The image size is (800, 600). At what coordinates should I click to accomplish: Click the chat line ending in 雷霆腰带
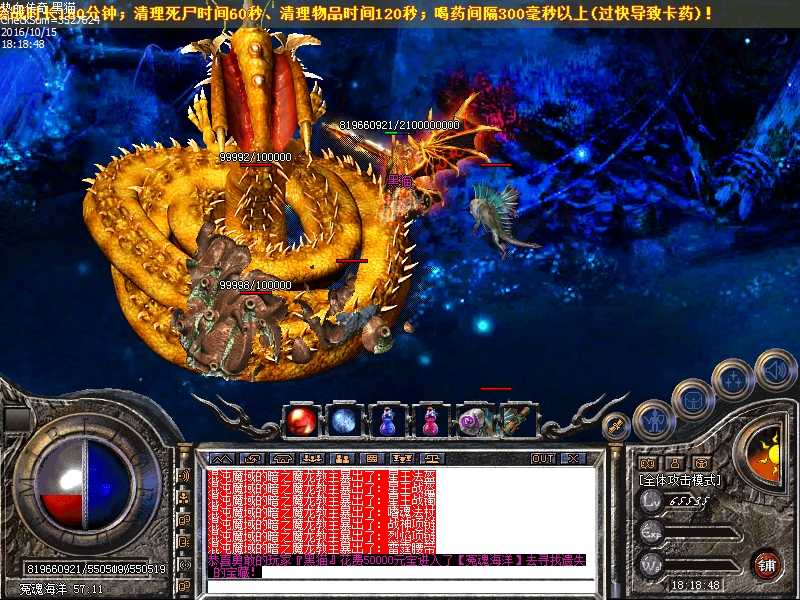point(321,549)
